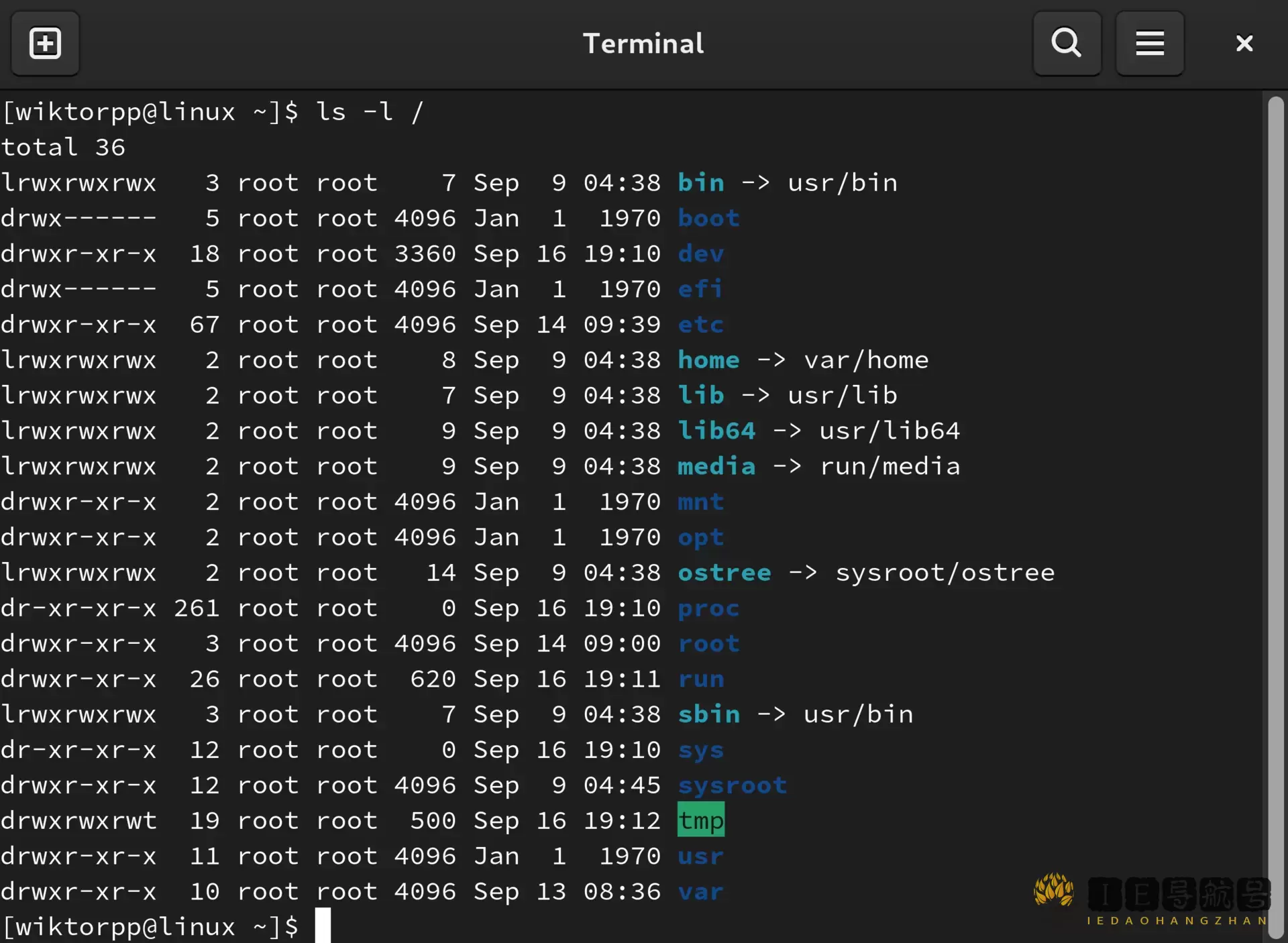Click the link count '261' in proc row
Viewport: 1288px width, 943px height.
click(x=197, y=608)
